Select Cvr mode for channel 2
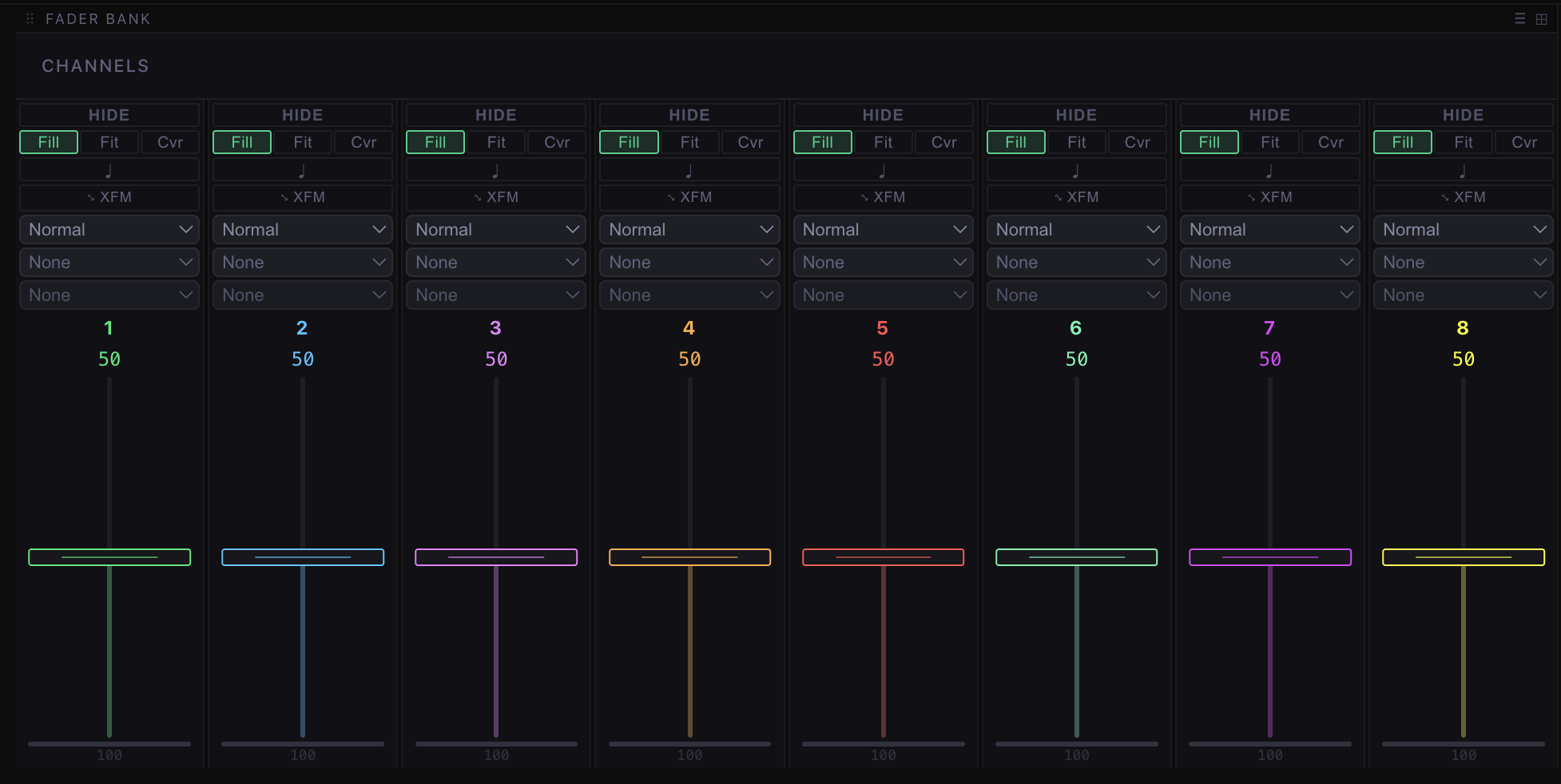This screenshot has width=1561, height=784. tap(363, 142)
